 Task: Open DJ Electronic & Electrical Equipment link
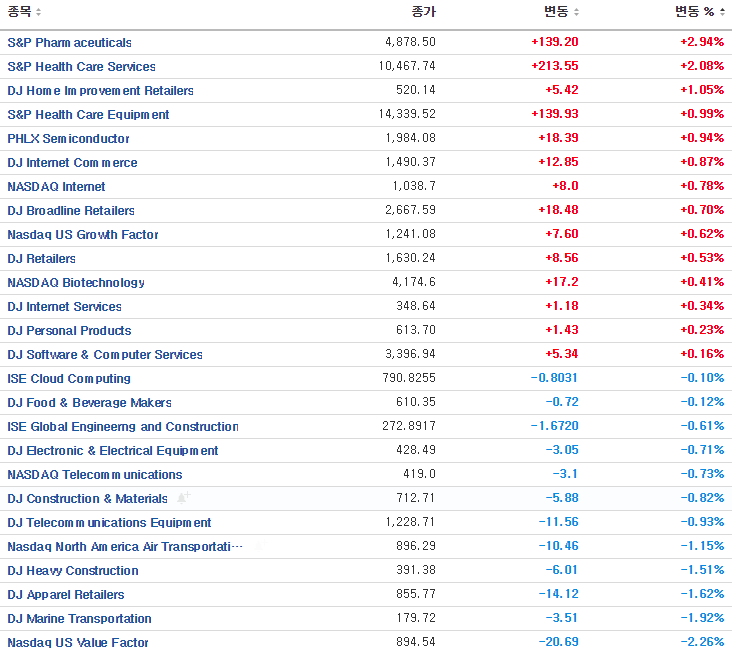[113, 451]
